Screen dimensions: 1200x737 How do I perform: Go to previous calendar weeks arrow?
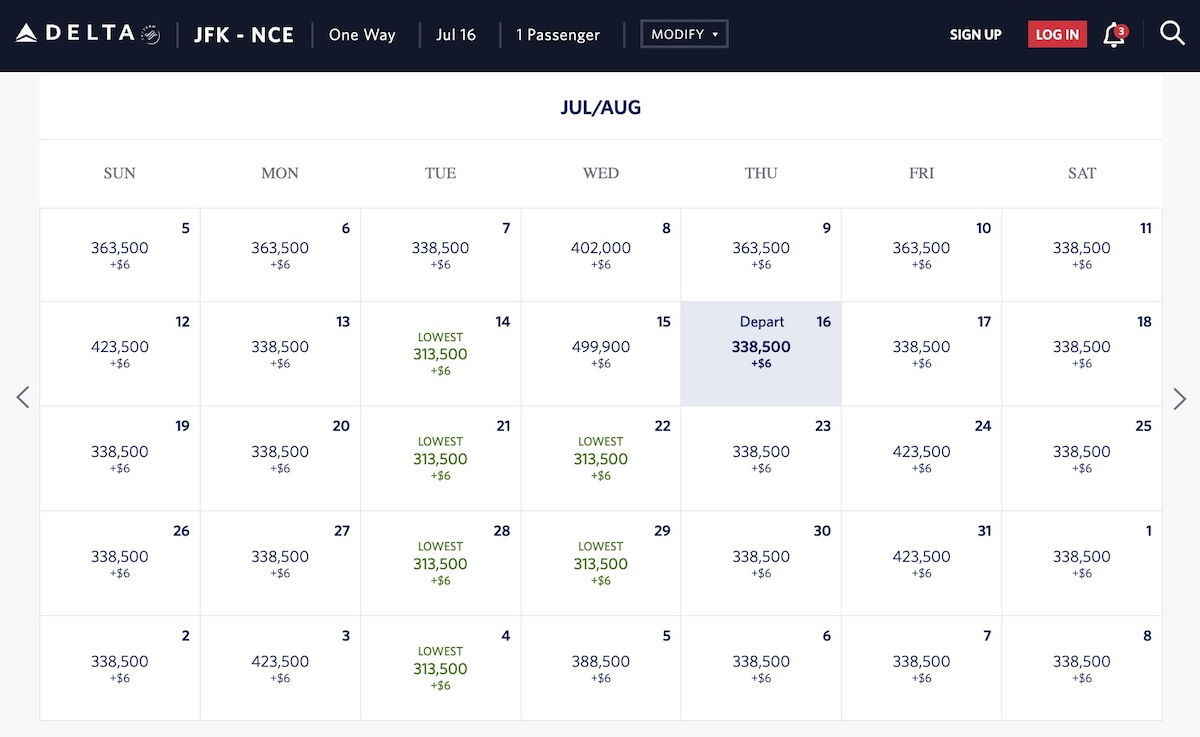23,397
